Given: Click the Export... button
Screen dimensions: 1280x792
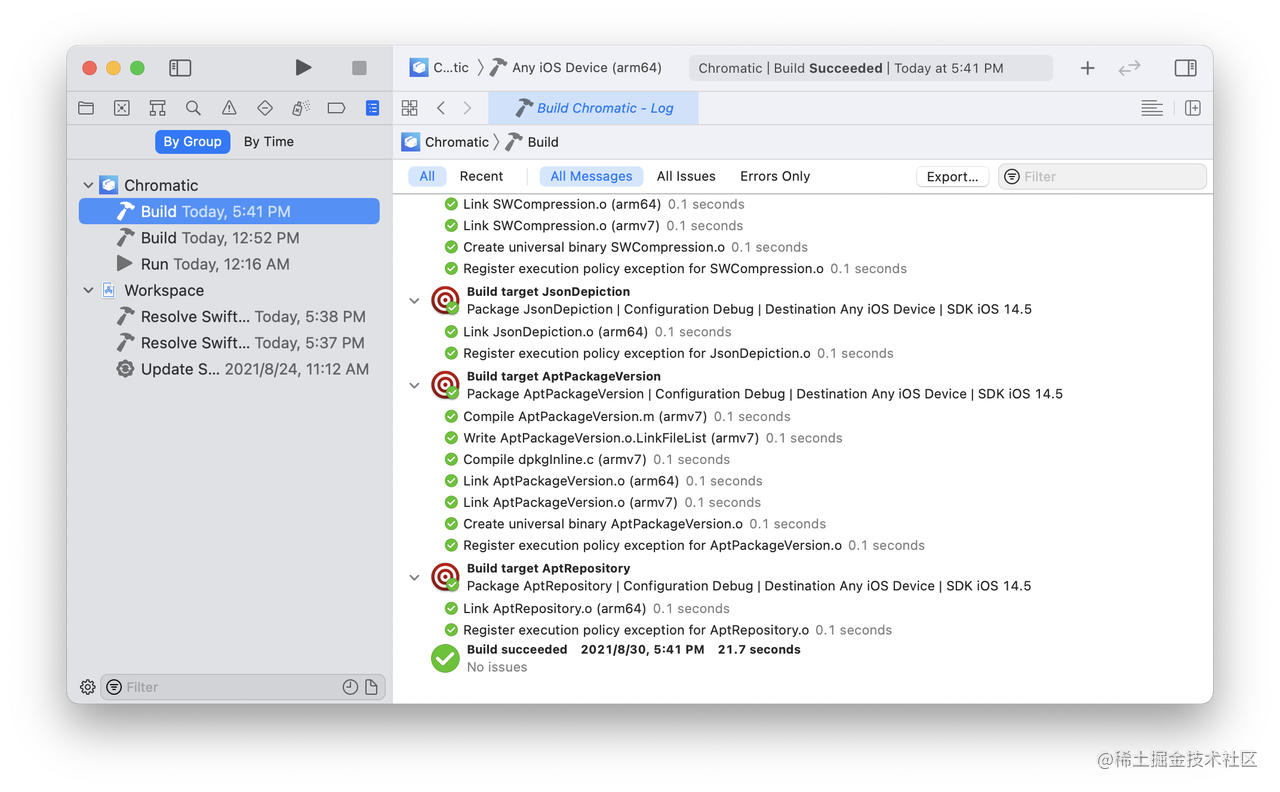Looking at the screenshot, I should (x=952, y=177).
